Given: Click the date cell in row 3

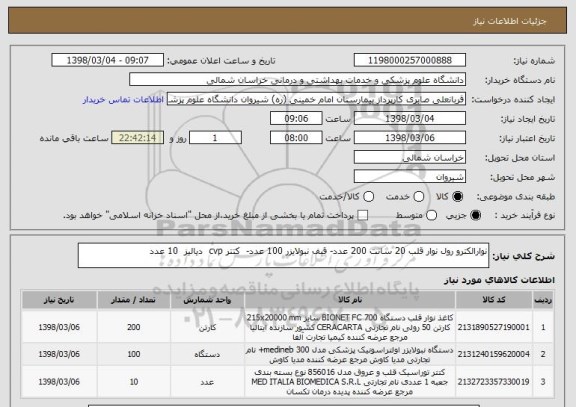Looking at the screenshot, I should pos(59,382).
